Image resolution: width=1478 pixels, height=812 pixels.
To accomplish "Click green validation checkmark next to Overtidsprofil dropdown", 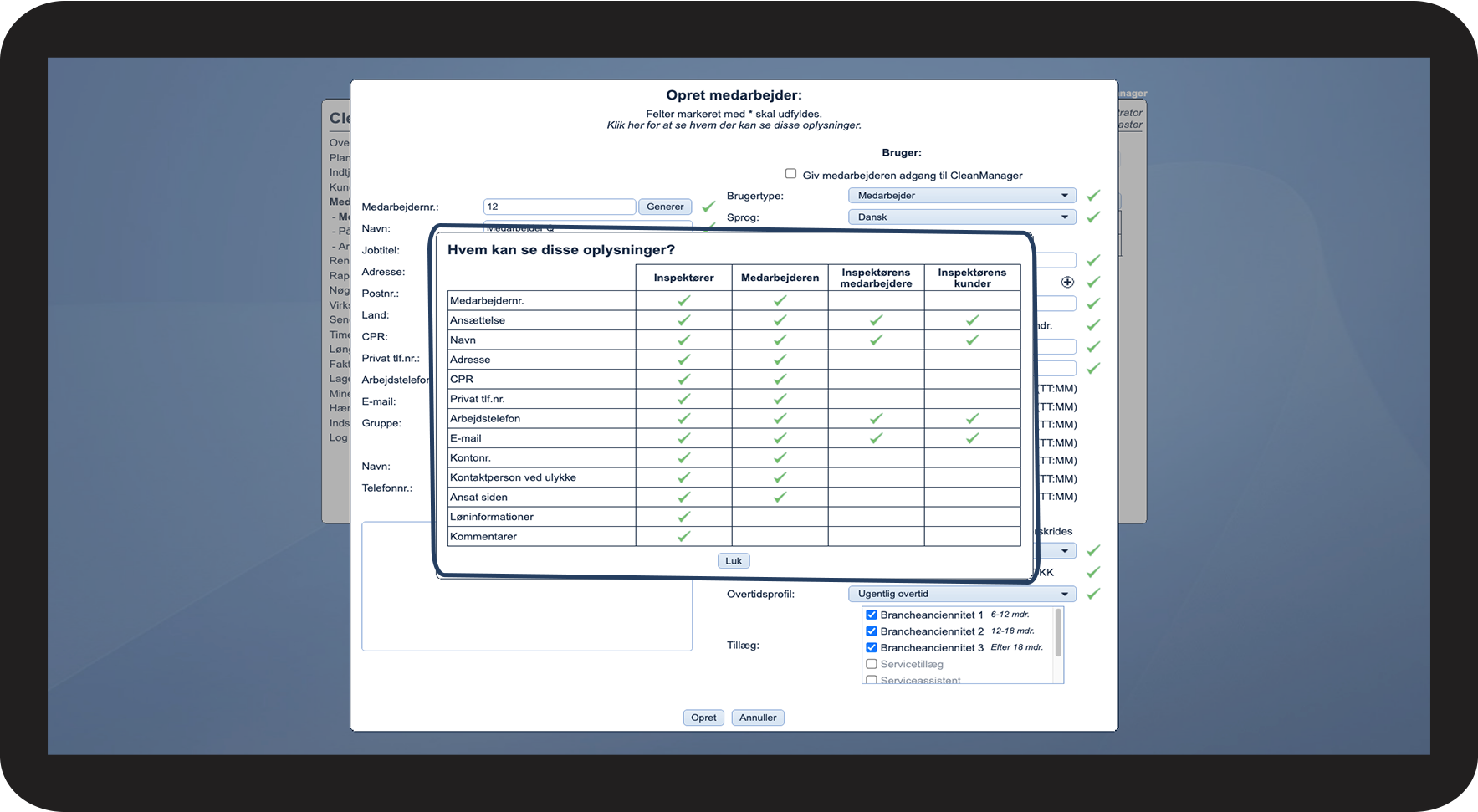I will [1093, 594].
